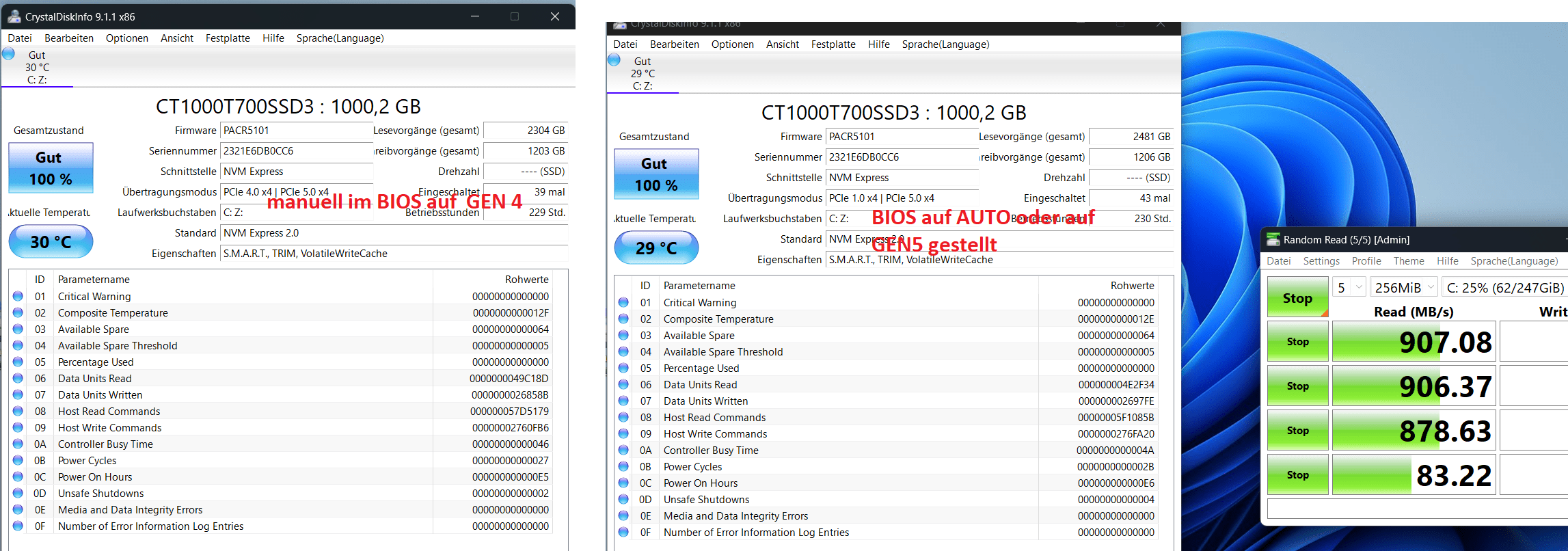This screenshot has height=551, width=1568.
Task: Click Seriennummer field in right window
Action: [x=902, y=157]
